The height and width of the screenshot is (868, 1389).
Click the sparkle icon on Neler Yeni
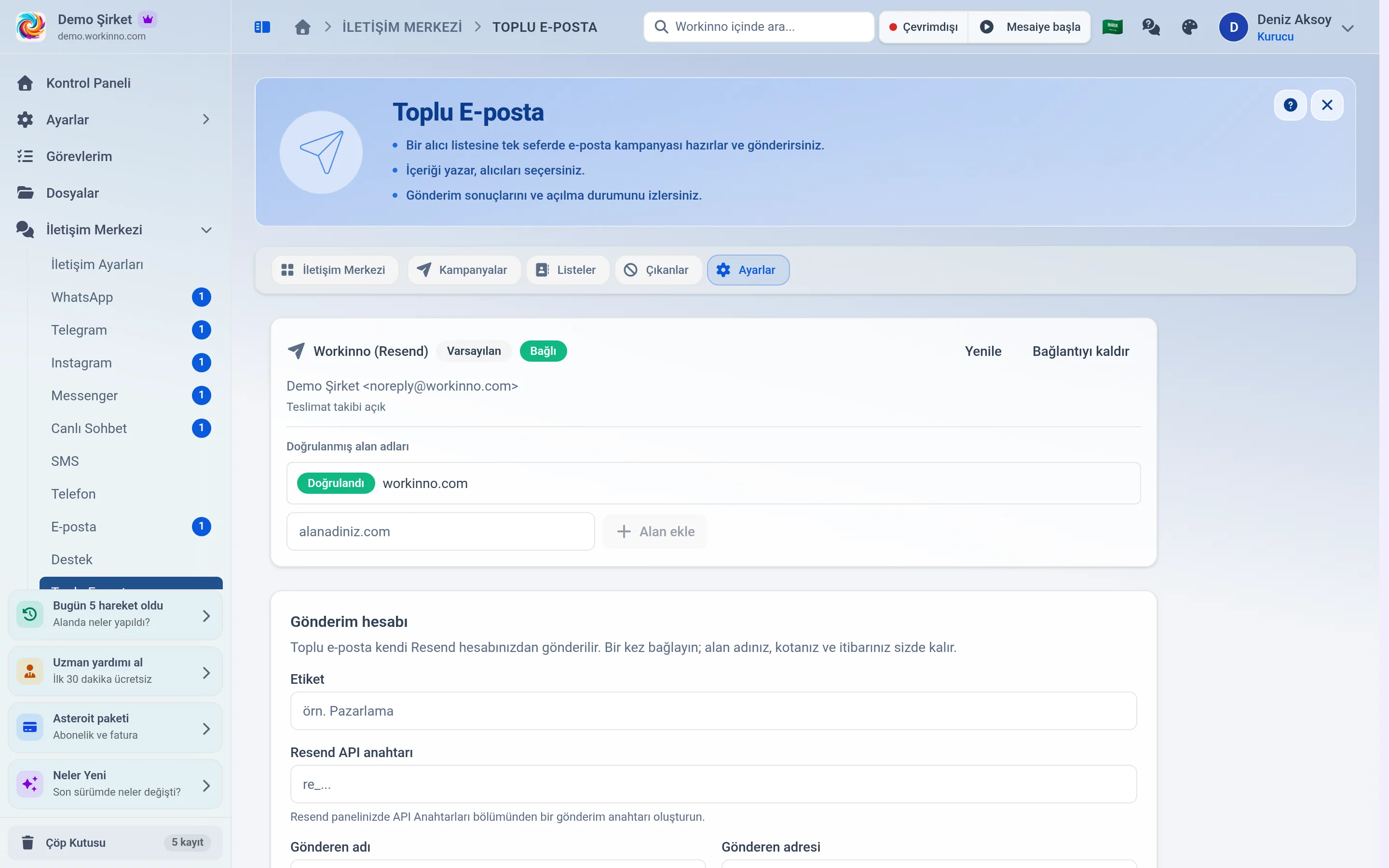30,784
